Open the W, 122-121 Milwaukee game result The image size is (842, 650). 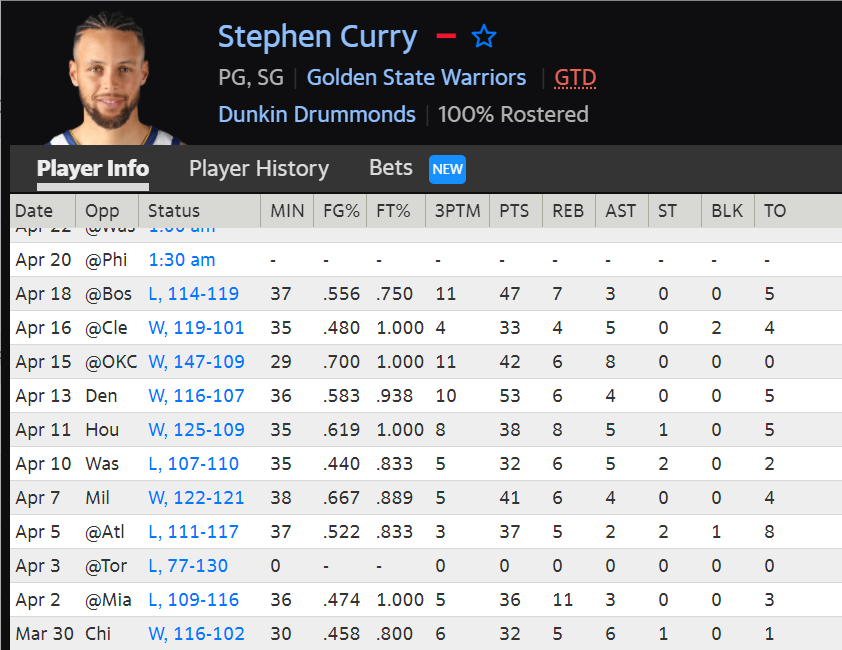(196, 498)
